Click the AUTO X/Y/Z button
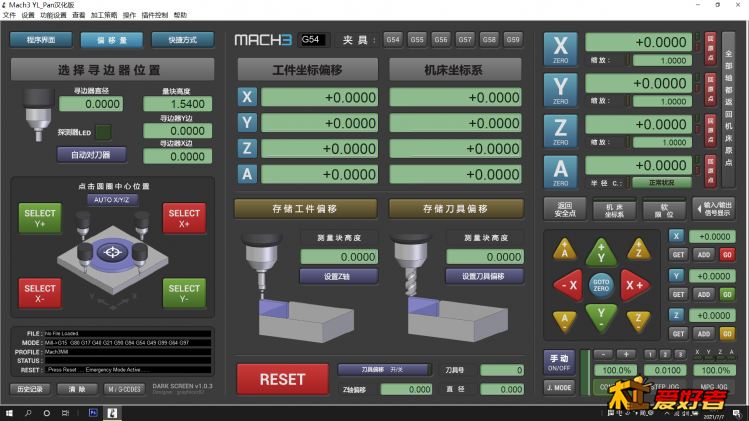The height and width of the screenshot is (421, 749). 112,200
